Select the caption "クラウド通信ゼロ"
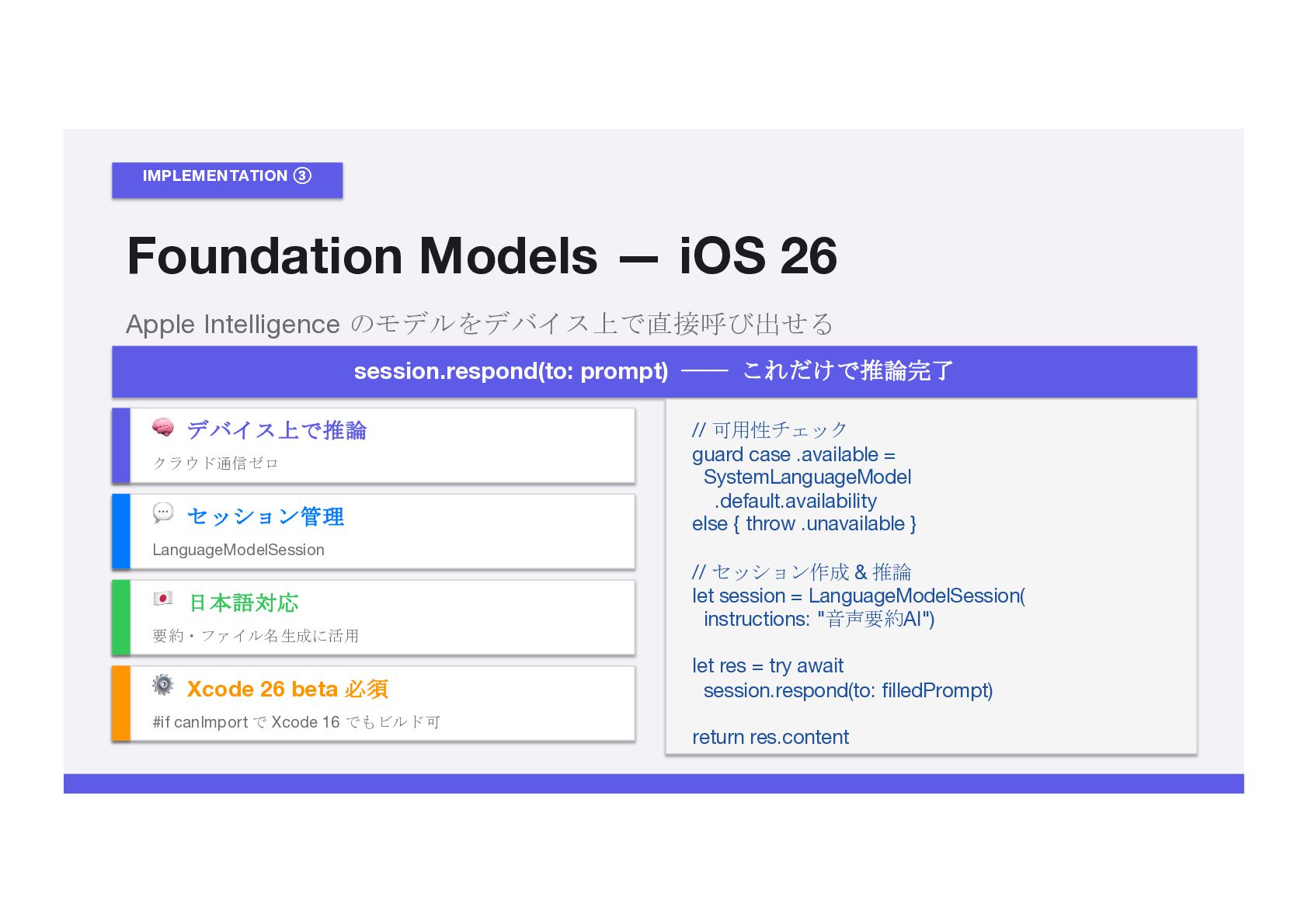The width and height of the screenshot is (1308, 924). pyautogui.click(x=215, y=464)
